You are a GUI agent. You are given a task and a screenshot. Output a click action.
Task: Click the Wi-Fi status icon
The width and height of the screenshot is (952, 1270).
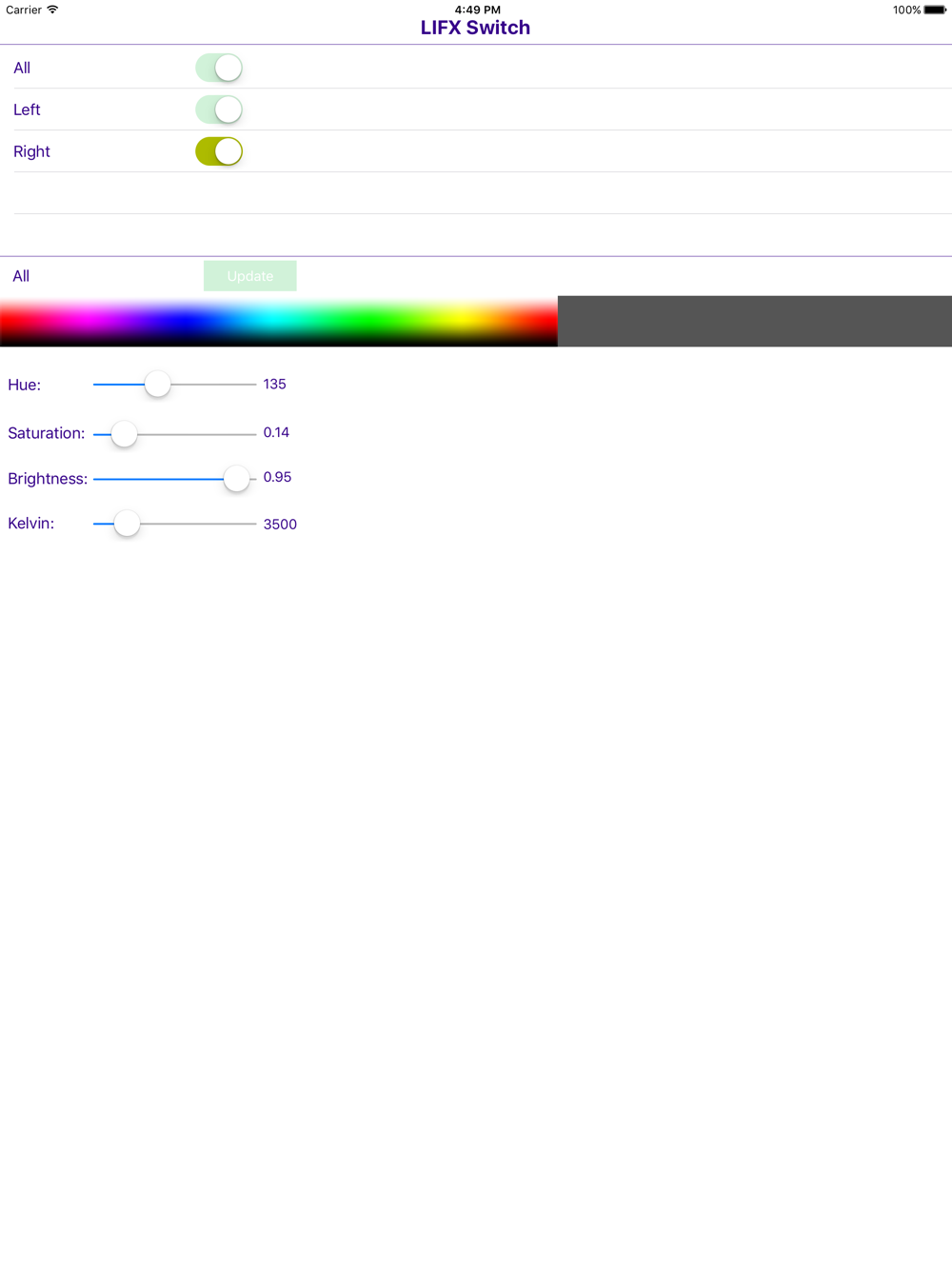tap(53, 10)
